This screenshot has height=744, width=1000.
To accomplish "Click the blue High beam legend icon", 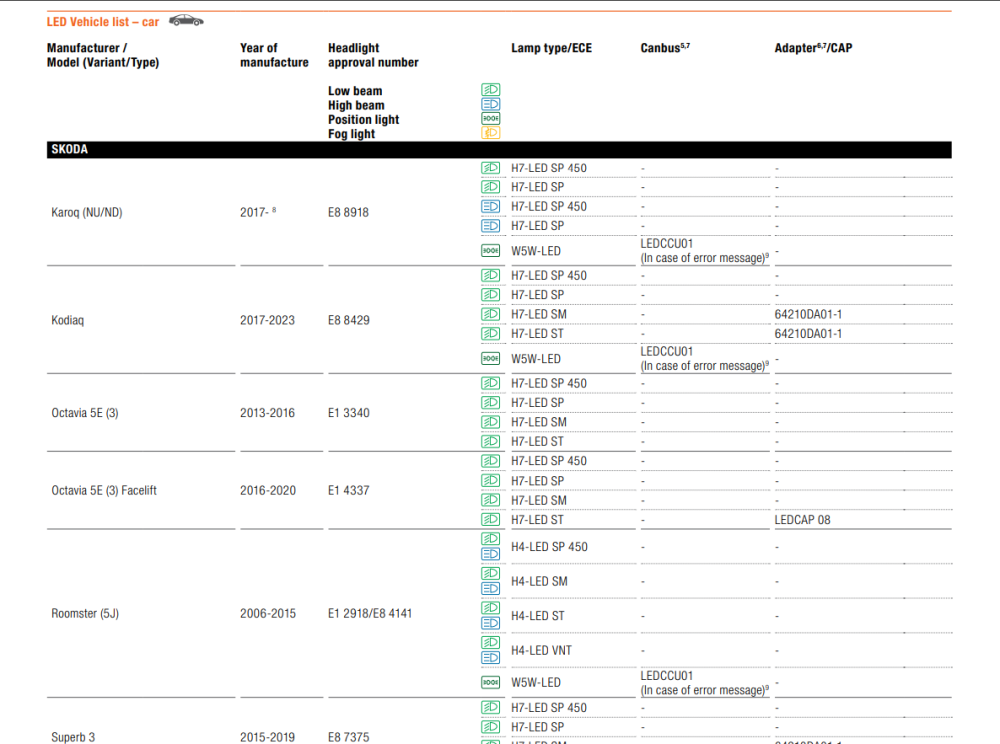I will (490, 105).
